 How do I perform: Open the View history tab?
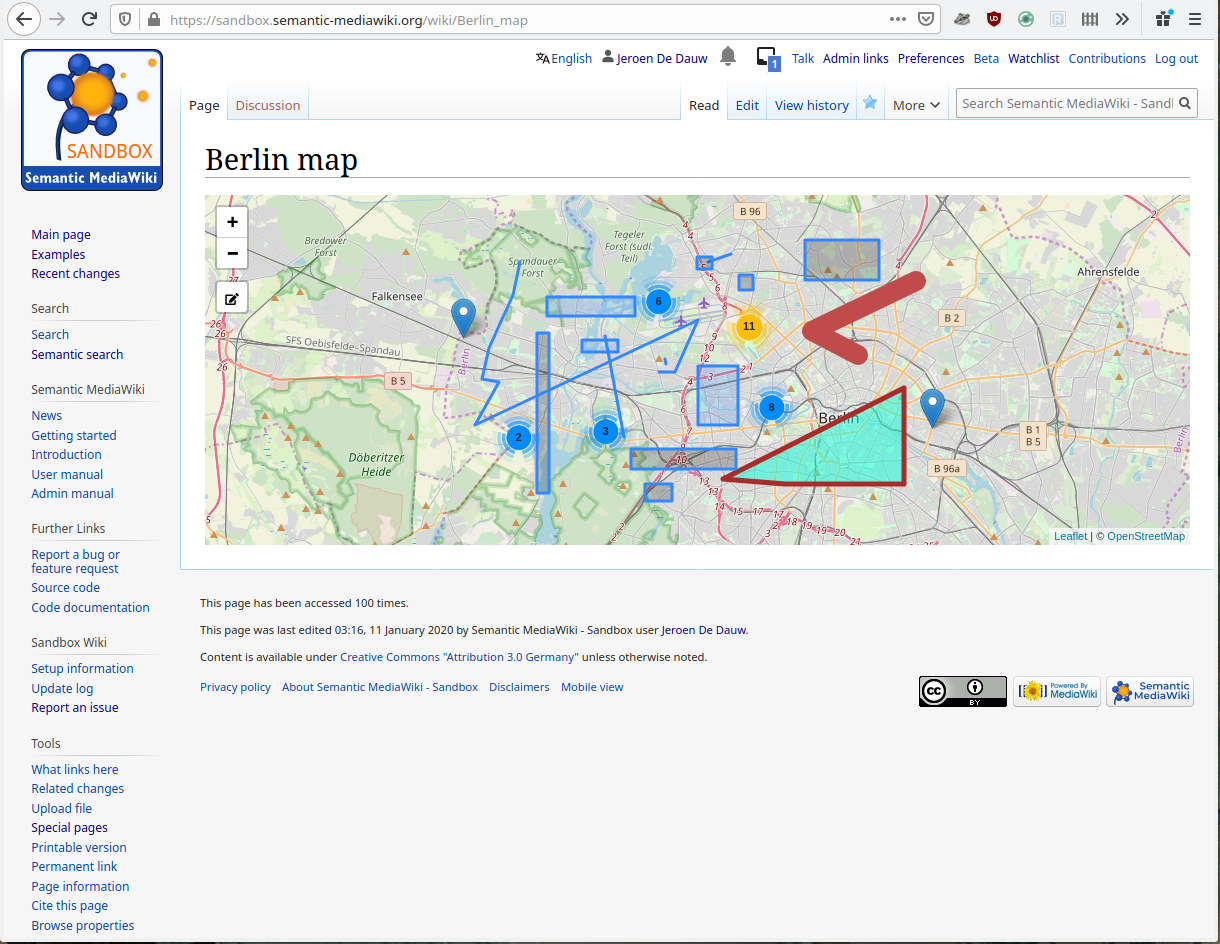811,104
